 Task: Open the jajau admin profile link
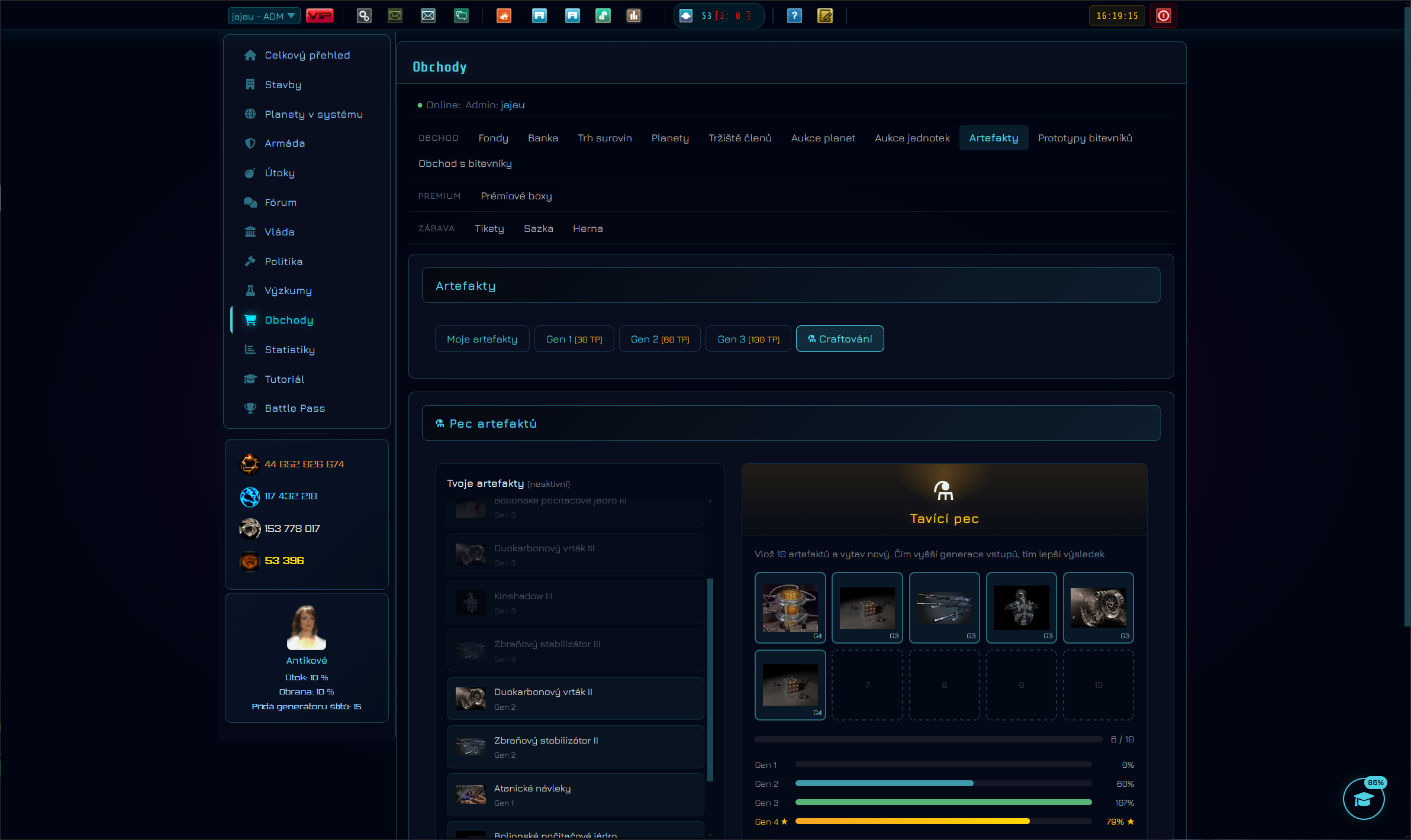(513, 105)
